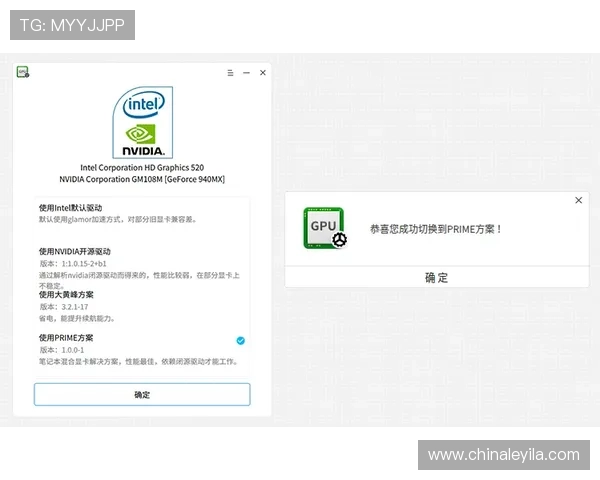Confirm with the 确定 button in the driver manager
This screenshot has height=480, width=600.
click(x=142, y=394)
